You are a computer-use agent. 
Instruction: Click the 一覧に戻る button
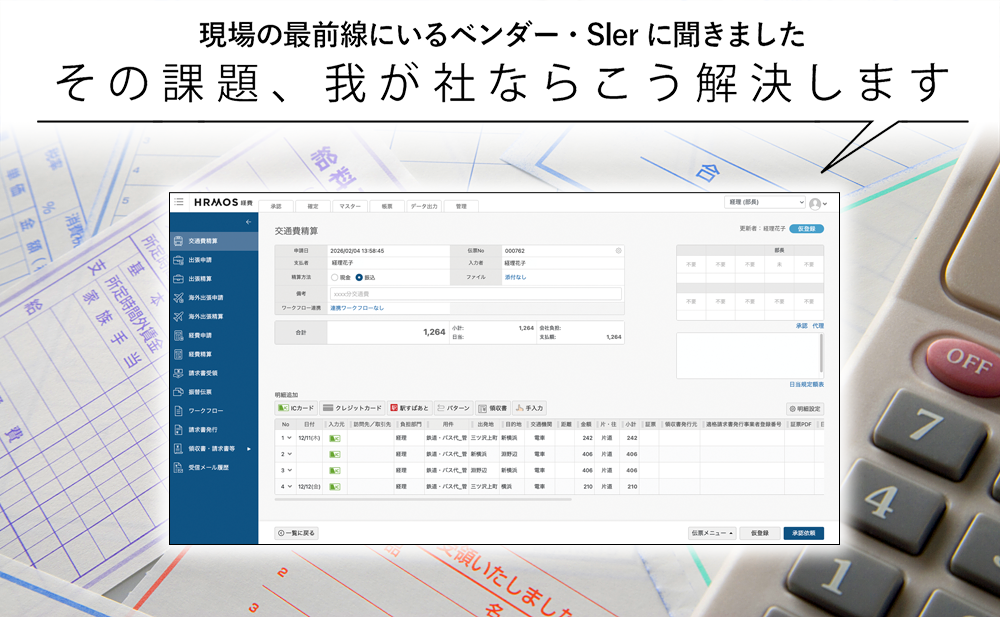click(x=295, y=533)
